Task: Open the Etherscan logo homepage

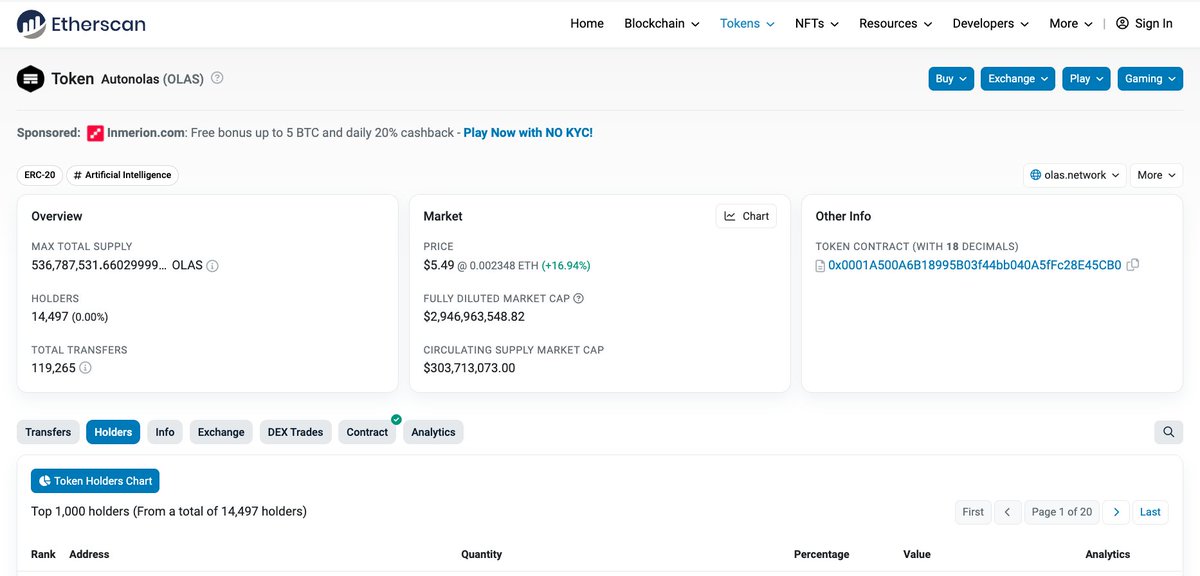Action: [81, 23]
